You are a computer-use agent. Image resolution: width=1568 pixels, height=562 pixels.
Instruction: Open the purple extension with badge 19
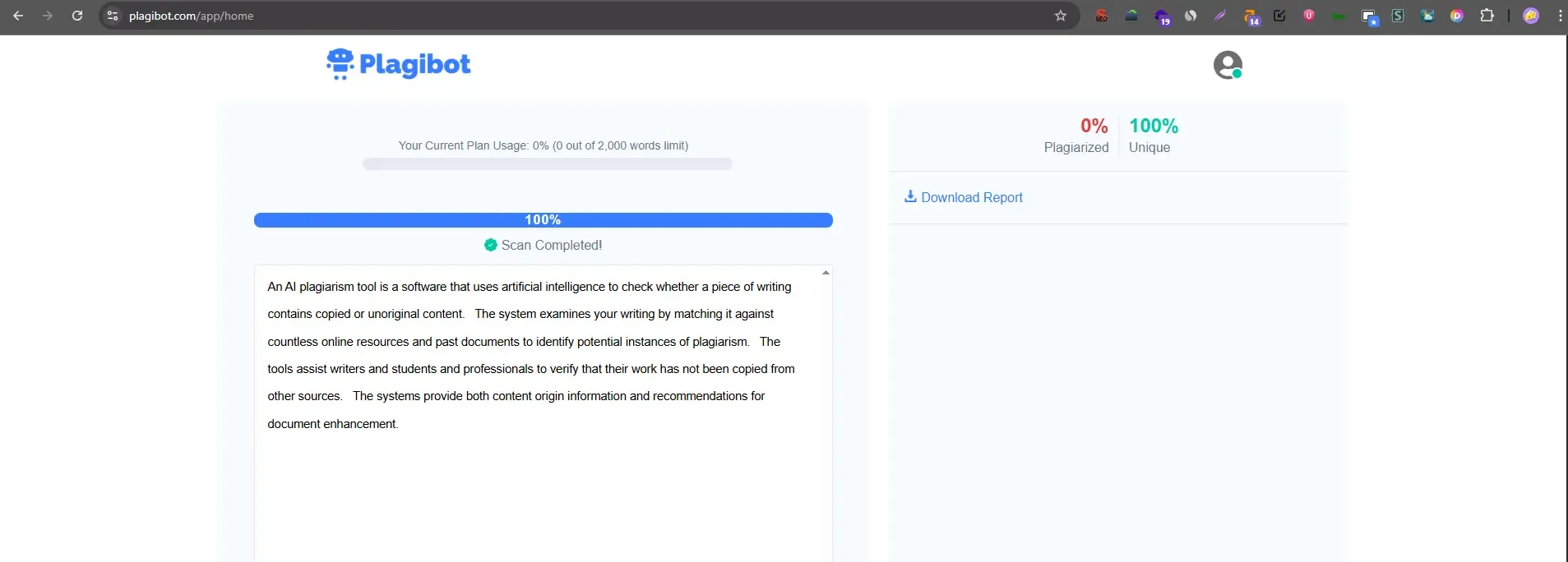click(1162, 16)
